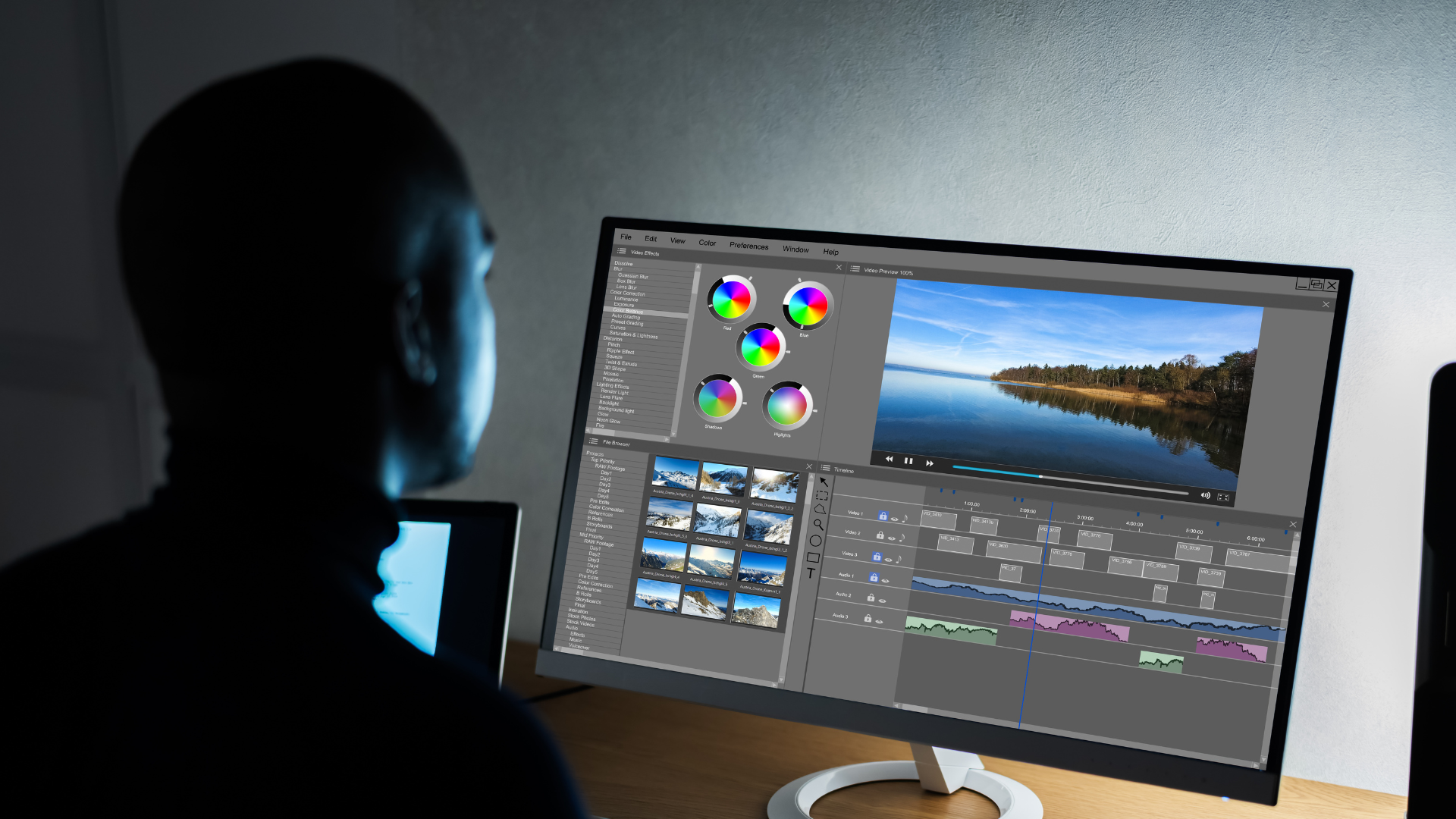The width and height of the screenshot is (1456, 819).
Task: Pause the video preview playback
Action: pyautogui.click(x=908, y=461)
